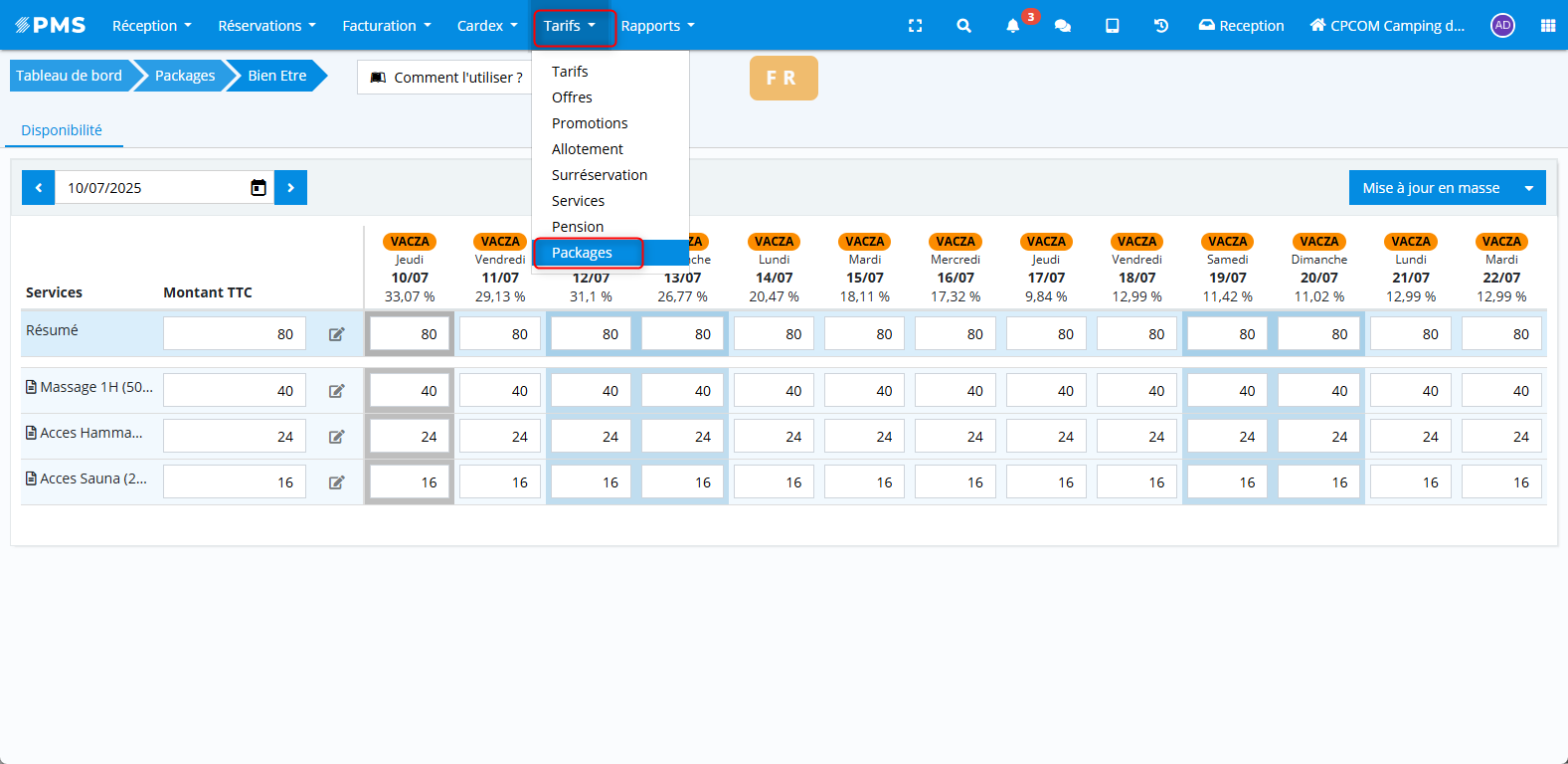Click edit icon for Massage 1H row
Screen dimensions: 1568x764
[x=337, y=391]
